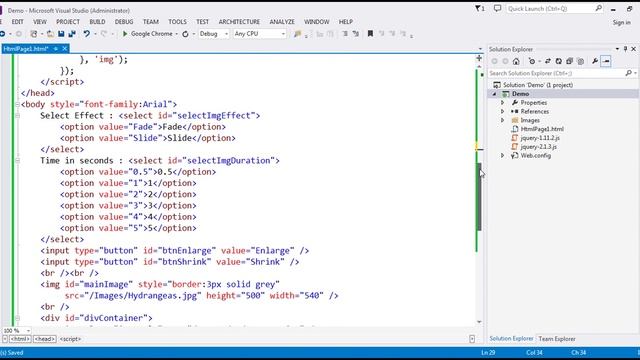
Task: Click Properties wrench icon in Solution Explorer toolbar
Action: coord(595,61)
